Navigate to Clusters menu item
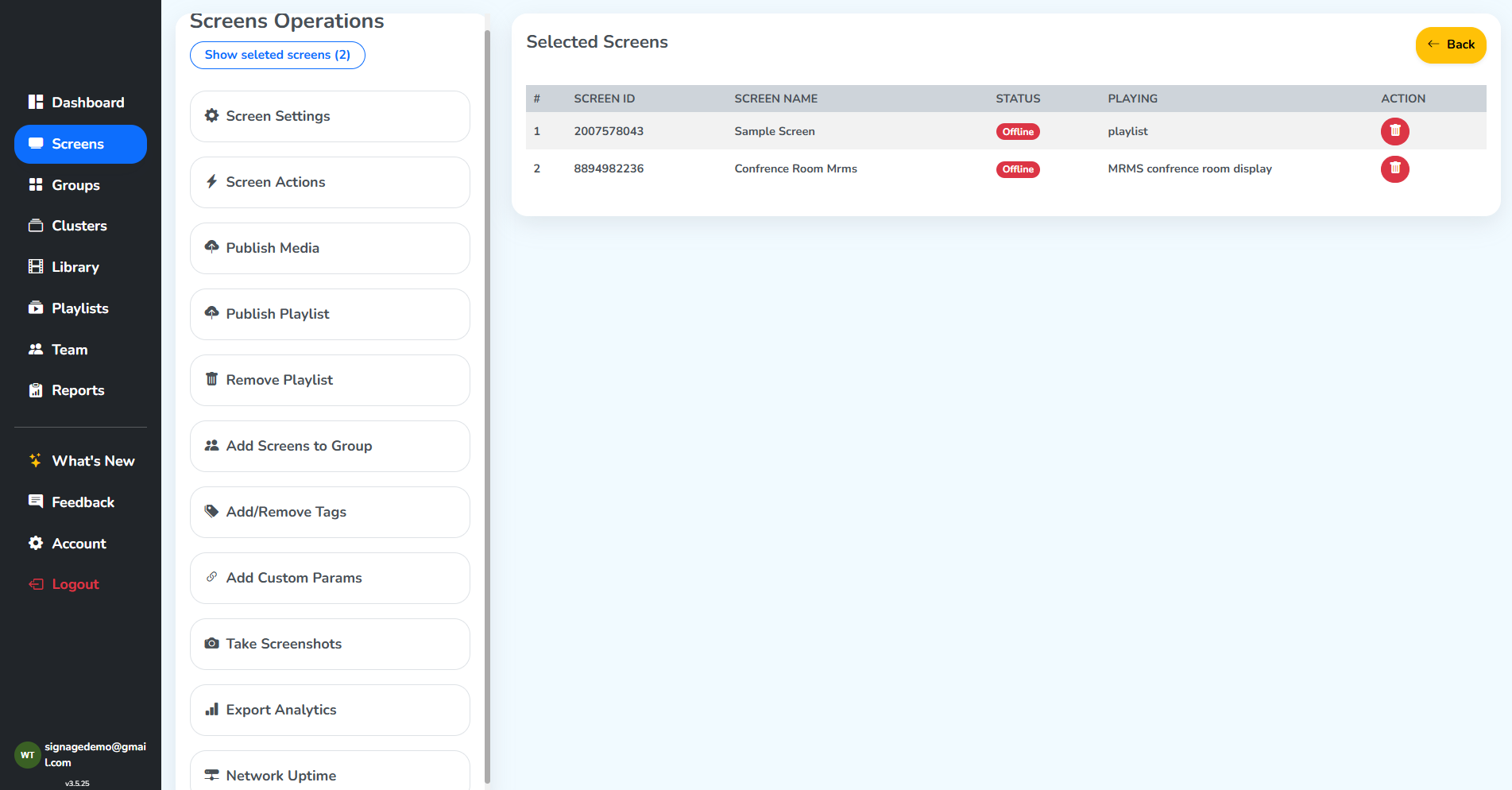This screenshot has height=790, width=1512. point(80,226)
